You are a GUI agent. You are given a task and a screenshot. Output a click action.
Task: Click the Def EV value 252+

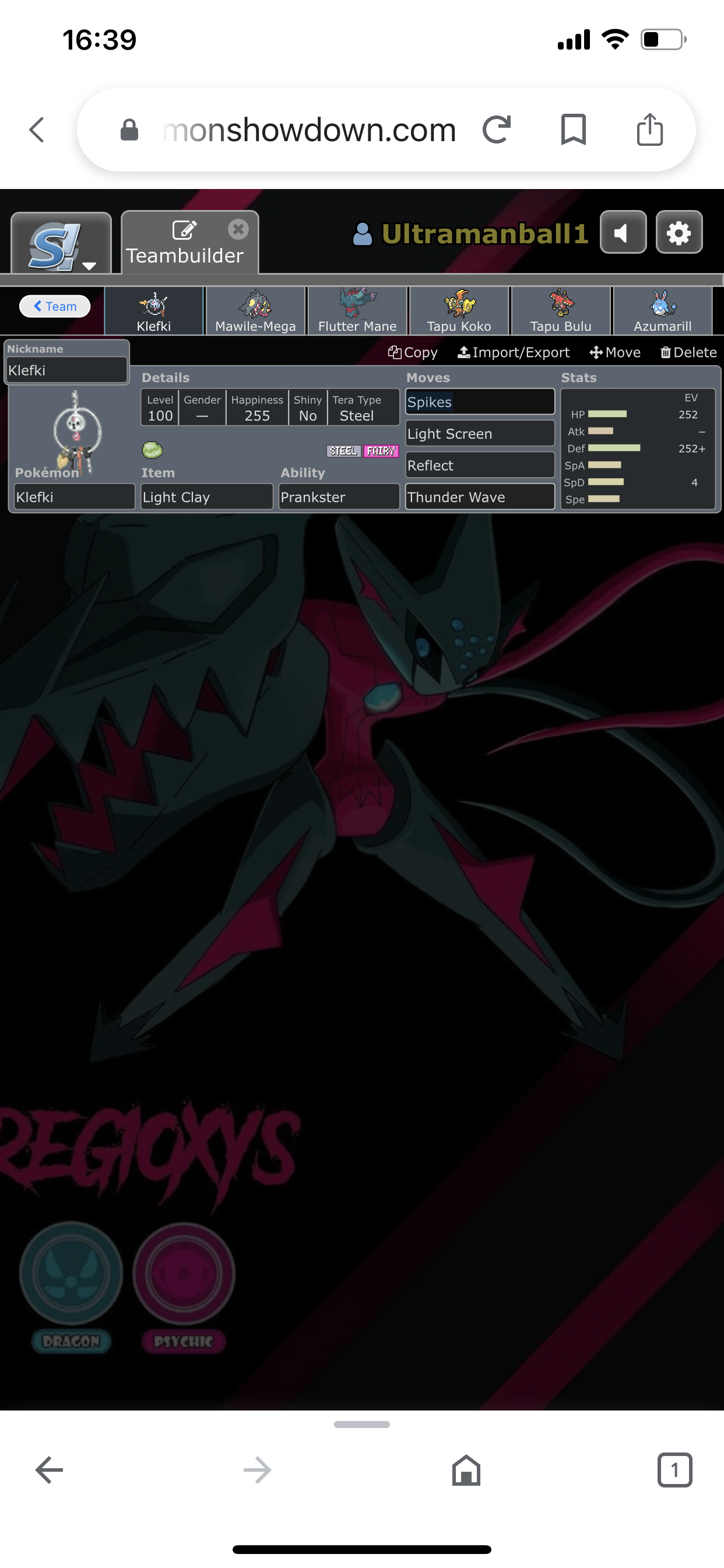click(692, 449)
